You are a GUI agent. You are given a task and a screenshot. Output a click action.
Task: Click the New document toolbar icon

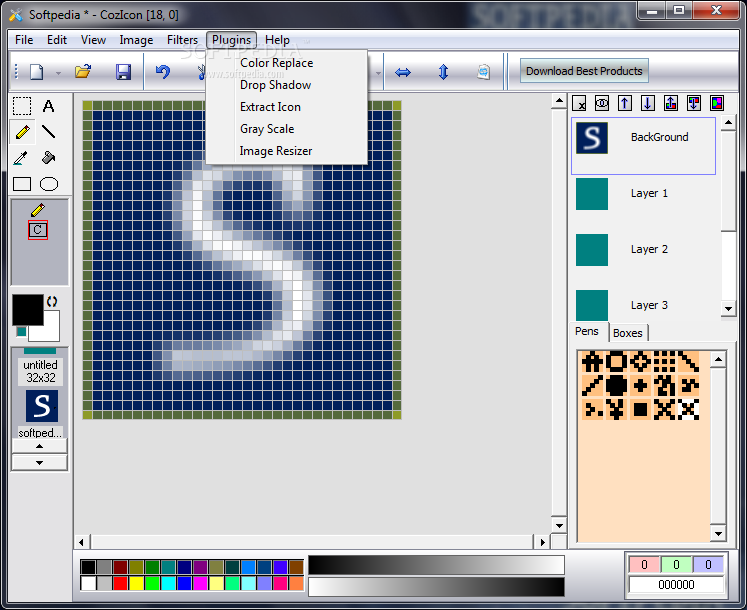coord(37,72)
